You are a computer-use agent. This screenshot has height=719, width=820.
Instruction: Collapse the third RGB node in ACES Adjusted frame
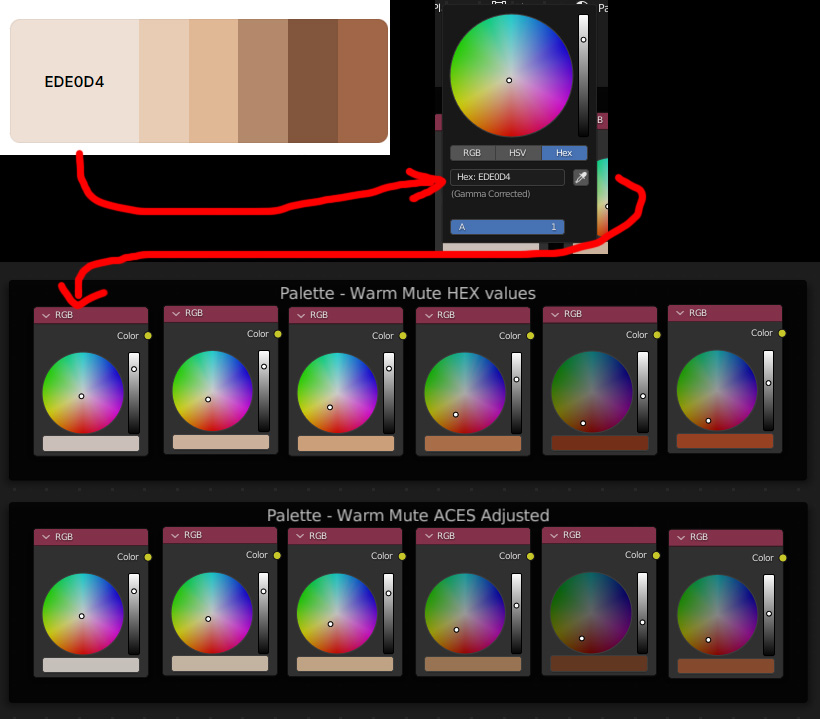pyautogui.click(x=301, y=536)
